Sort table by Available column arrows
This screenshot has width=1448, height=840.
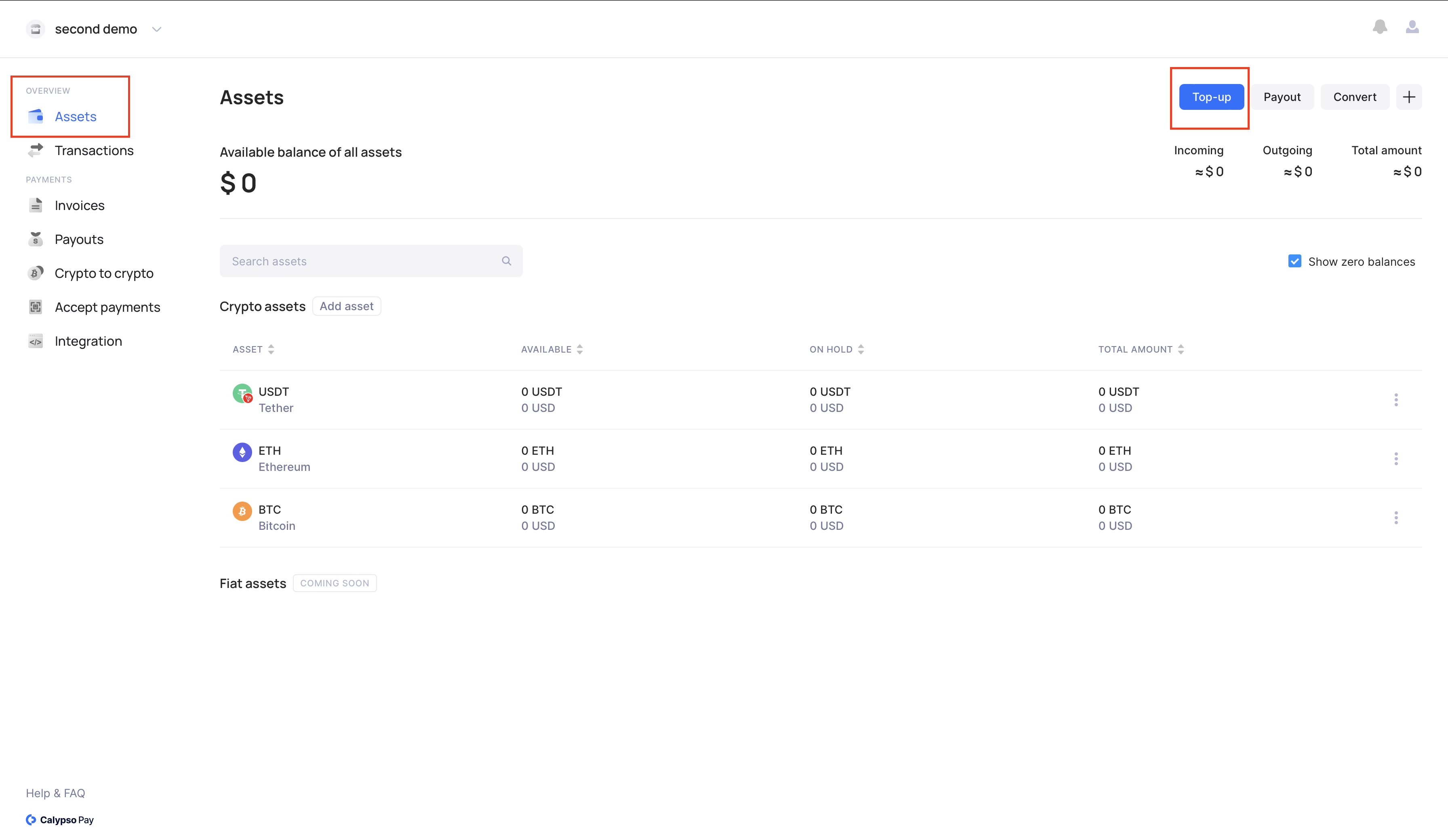579,349
